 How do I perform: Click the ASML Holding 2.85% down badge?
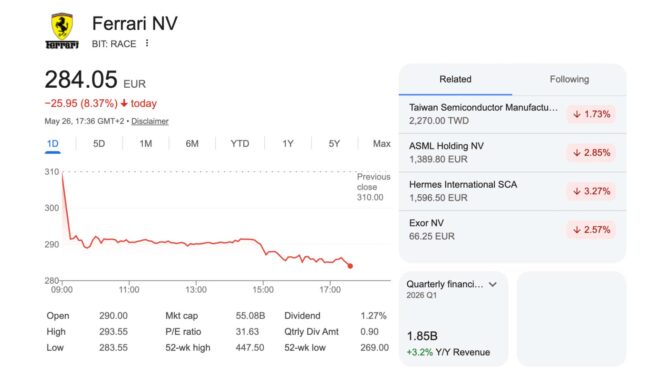pos(591,153)
